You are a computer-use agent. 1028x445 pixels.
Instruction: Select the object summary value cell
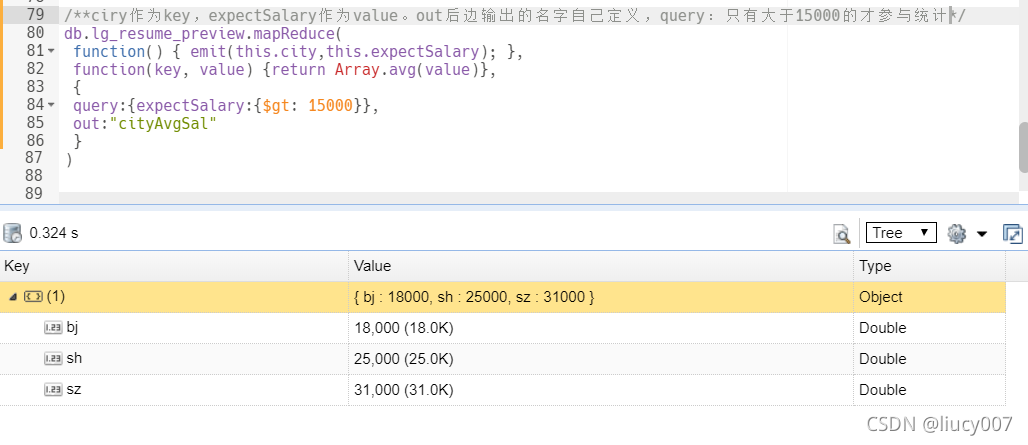pyautogui.click(x=601, y=297)
